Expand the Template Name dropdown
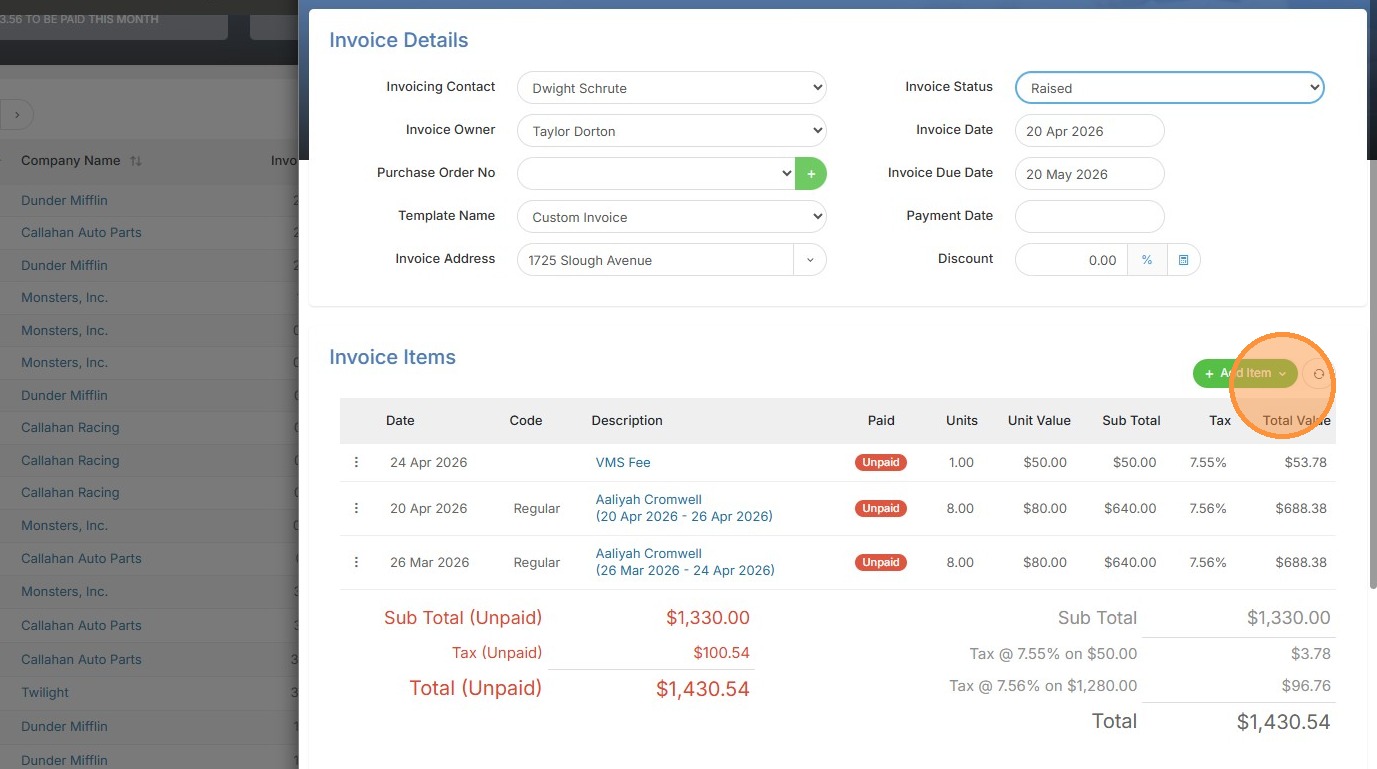 [x=672, y=217]
